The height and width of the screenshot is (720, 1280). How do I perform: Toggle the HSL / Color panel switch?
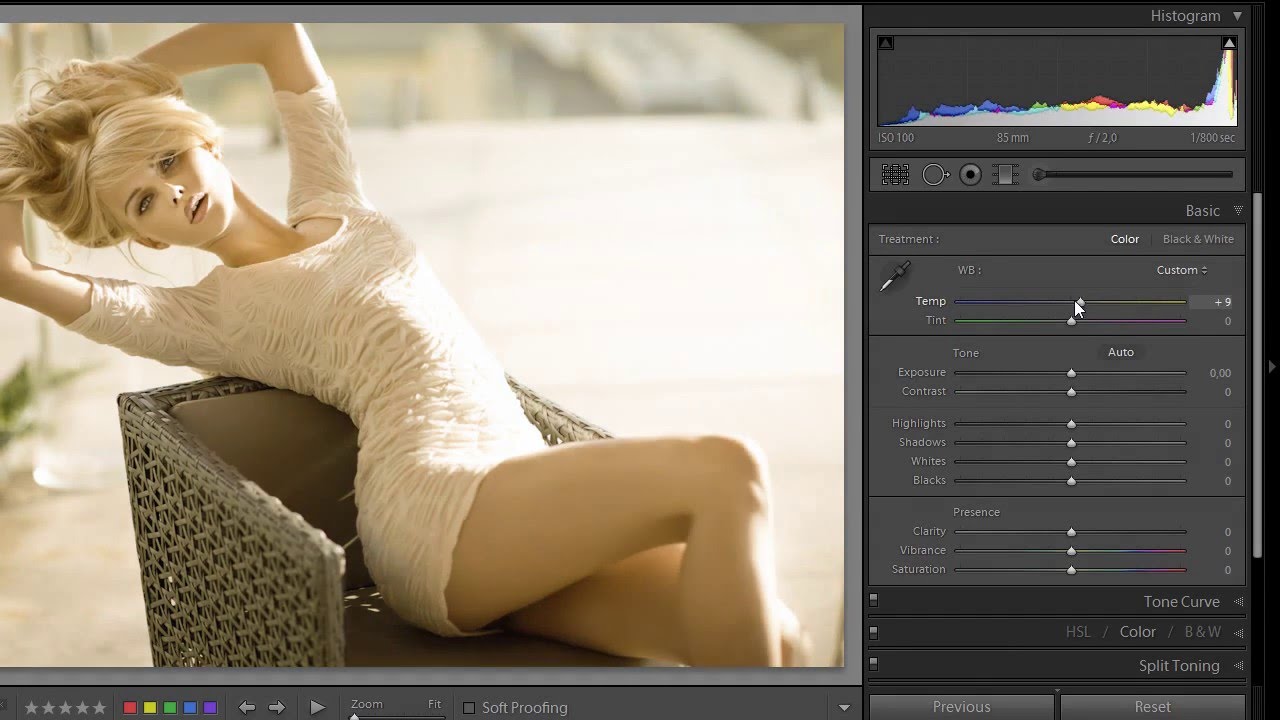click(x=873, y=633)
